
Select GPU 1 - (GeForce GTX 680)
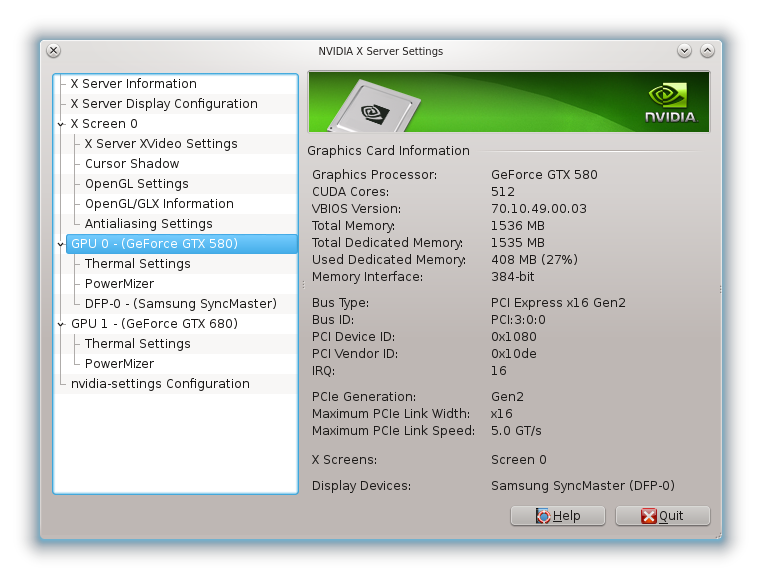[x=155, y=323]
